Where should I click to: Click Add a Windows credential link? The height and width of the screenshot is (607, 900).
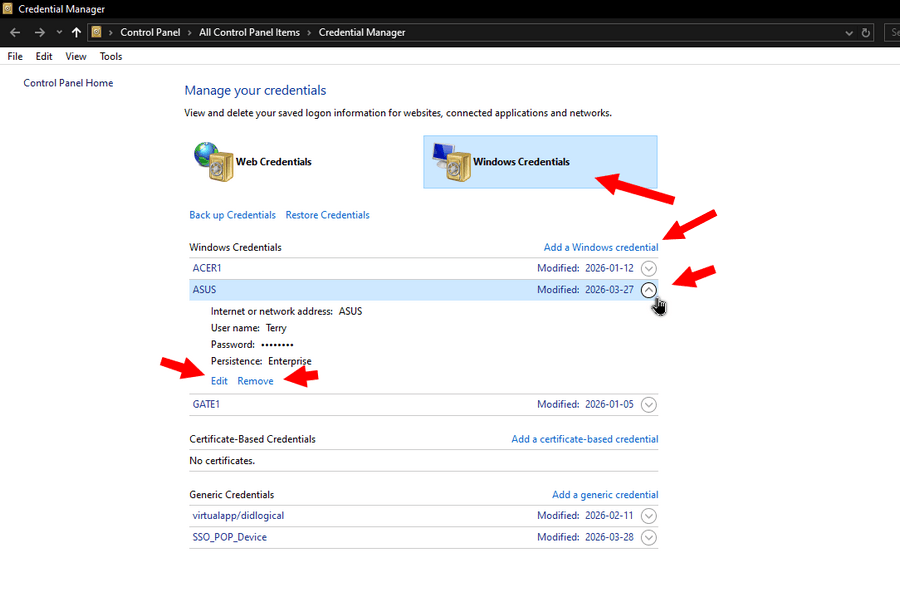[x=600, y=247]
